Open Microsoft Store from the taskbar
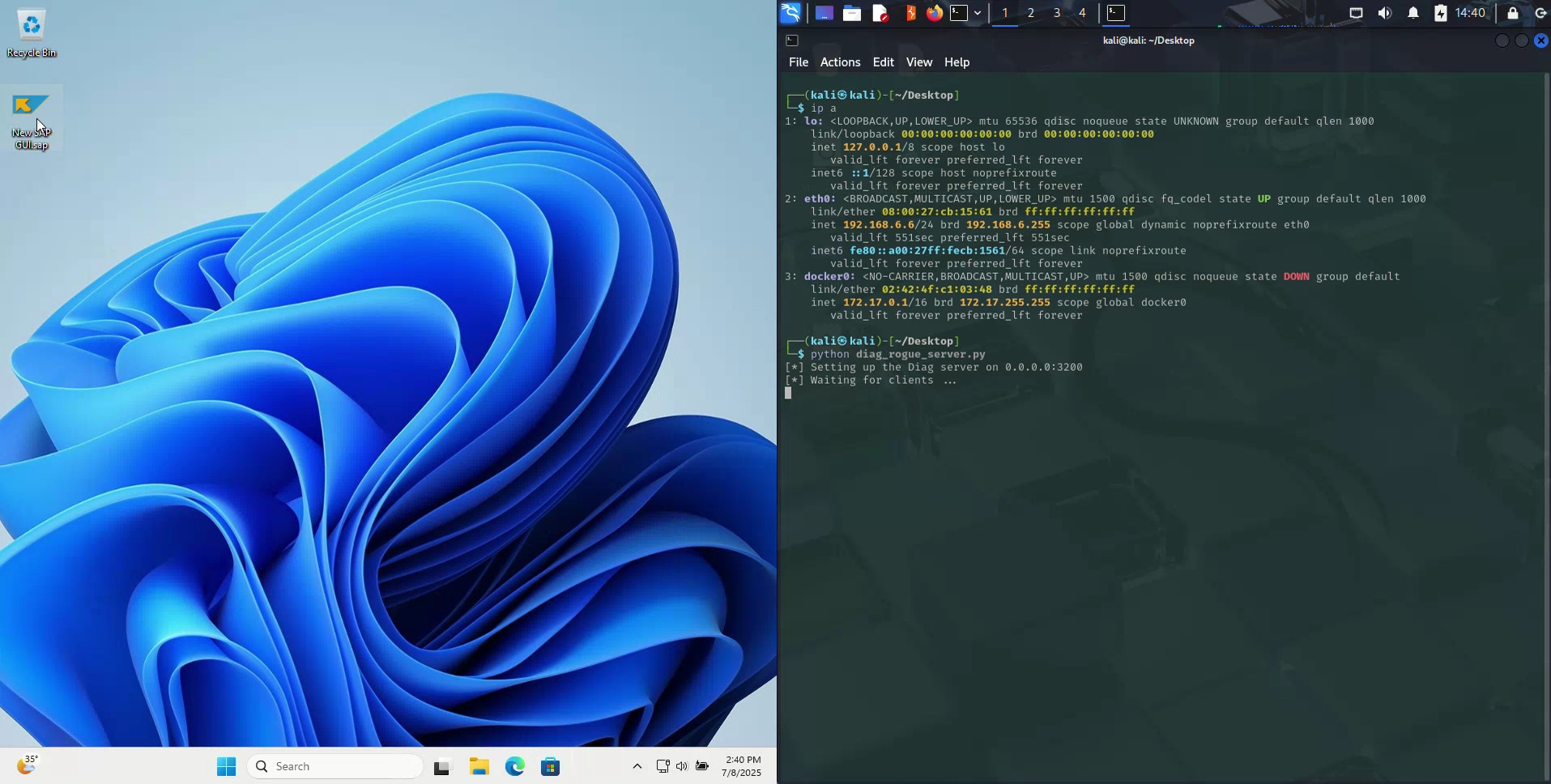1551x784 pixels. (551, 766)
